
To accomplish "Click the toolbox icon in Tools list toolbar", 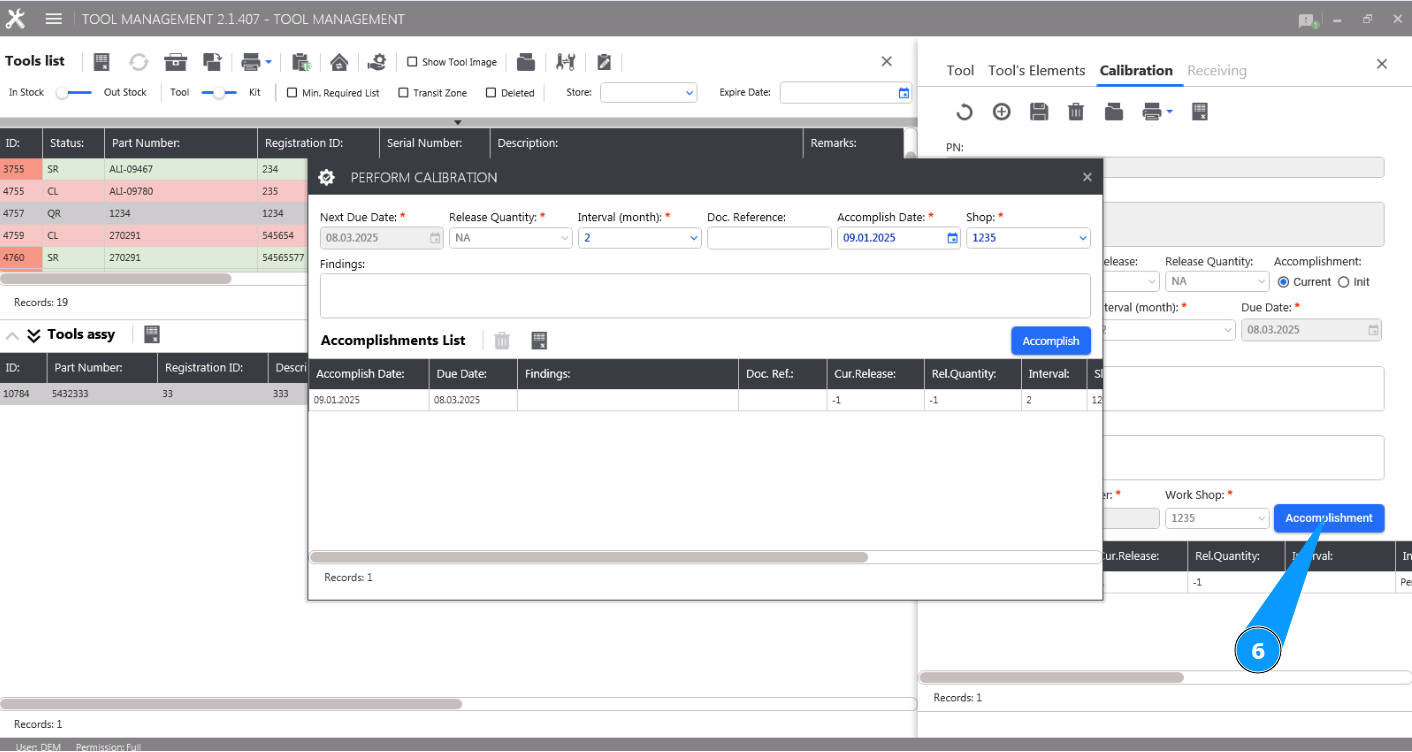I will [x=176, y=62].
